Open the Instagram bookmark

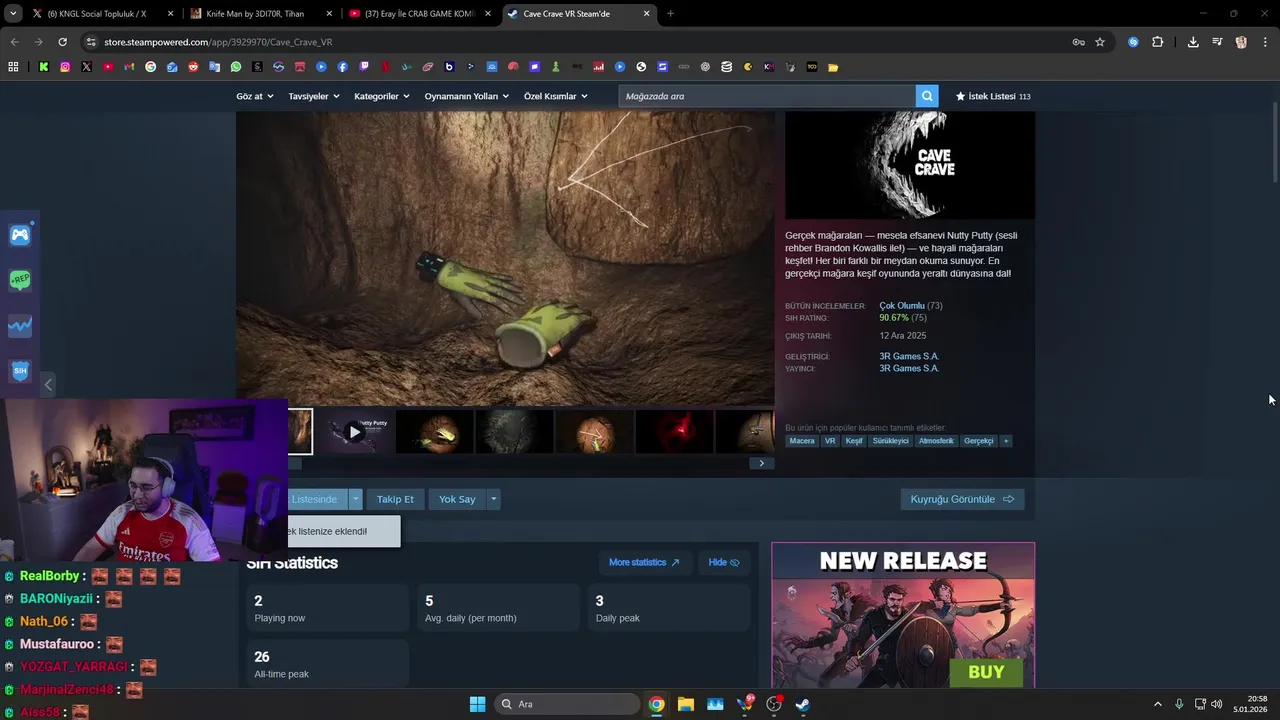(65, 67)
